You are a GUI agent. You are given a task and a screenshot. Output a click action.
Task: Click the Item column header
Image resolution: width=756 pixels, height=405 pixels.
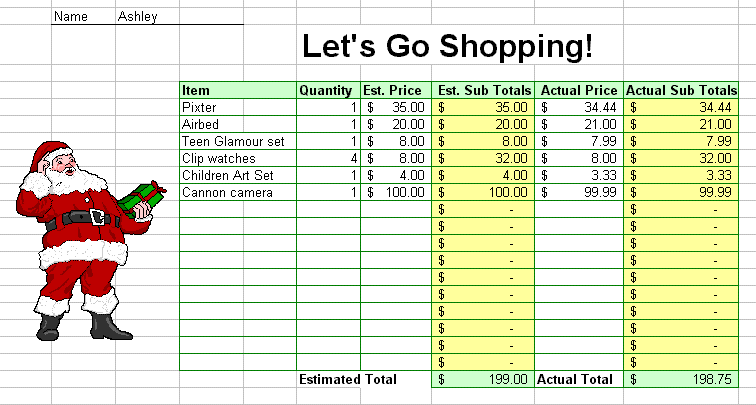point(238,90)
